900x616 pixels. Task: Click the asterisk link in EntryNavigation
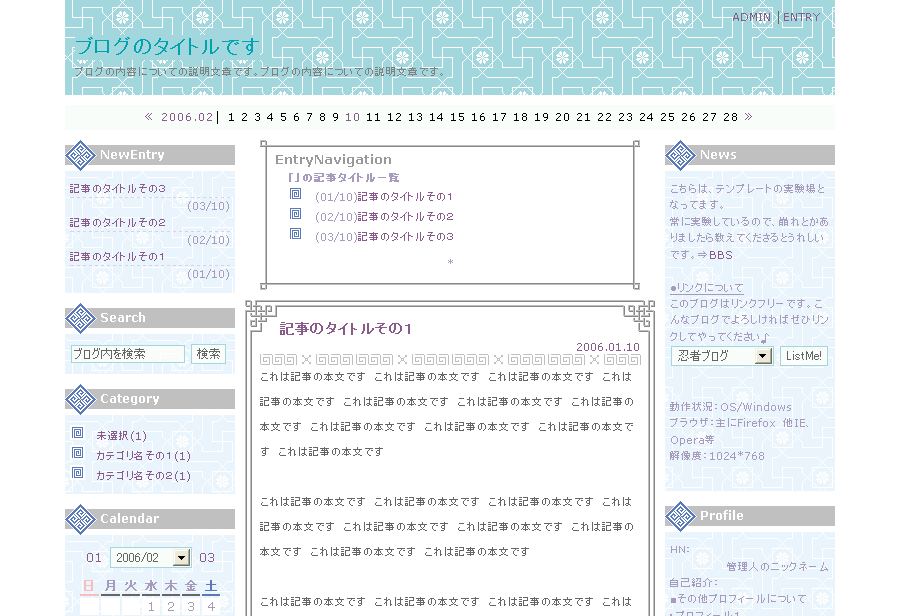point(451,263)
